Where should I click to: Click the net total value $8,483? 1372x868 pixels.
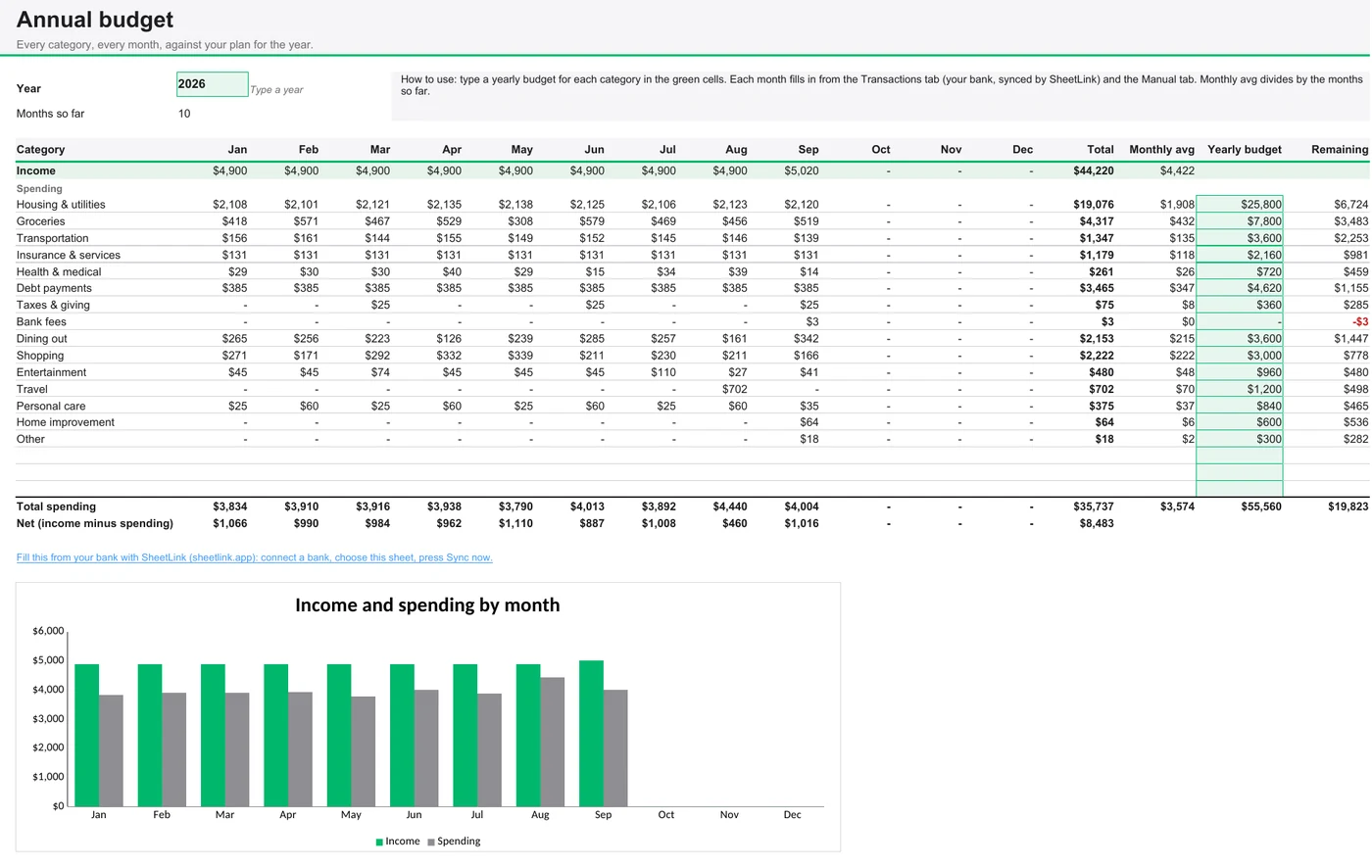click(x=1097, y=523)
